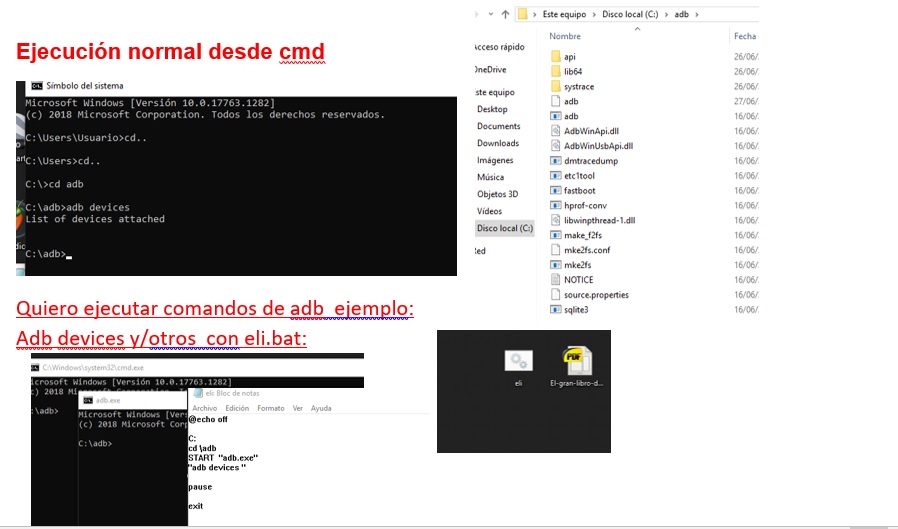Click the eli batch file desktop icon
Screen dimensions: 898x529
point(518,361)
